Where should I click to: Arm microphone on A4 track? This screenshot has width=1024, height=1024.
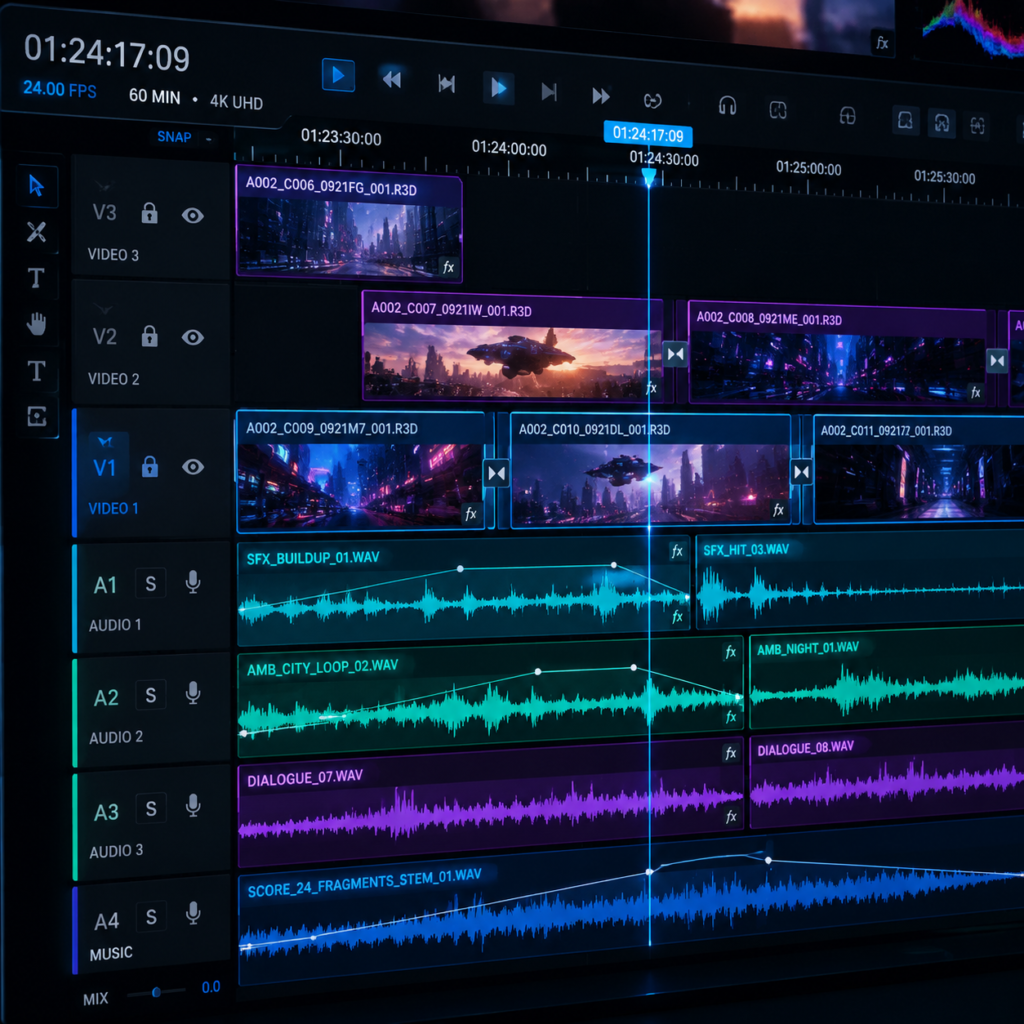point(193,914)
